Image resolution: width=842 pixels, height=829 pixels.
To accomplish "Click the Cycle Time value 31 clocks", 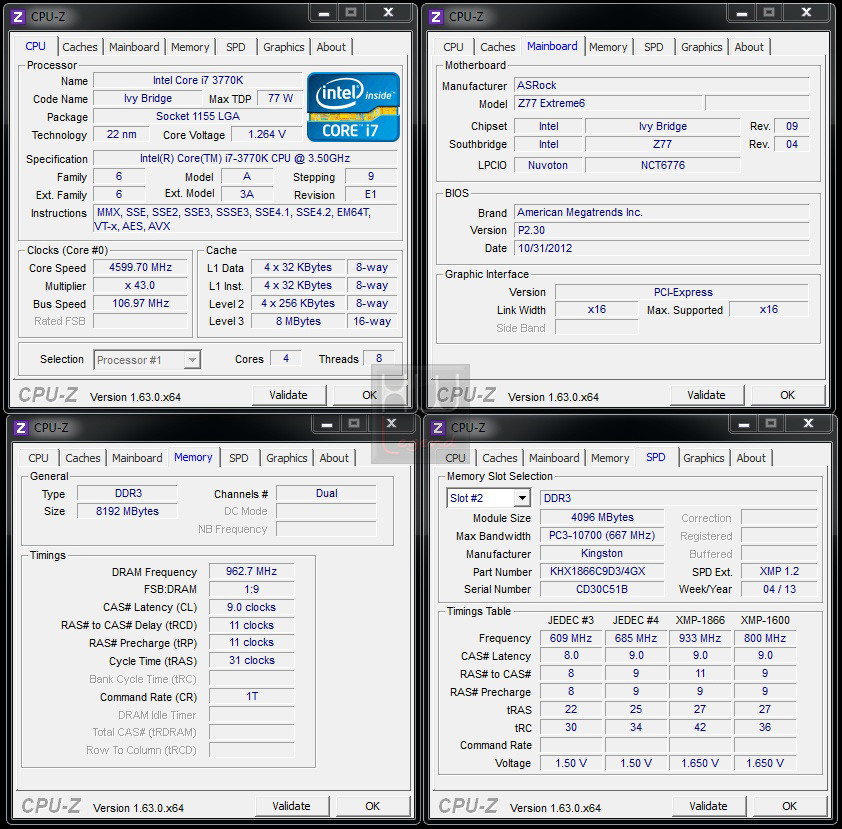I will (x=251, y=660).
